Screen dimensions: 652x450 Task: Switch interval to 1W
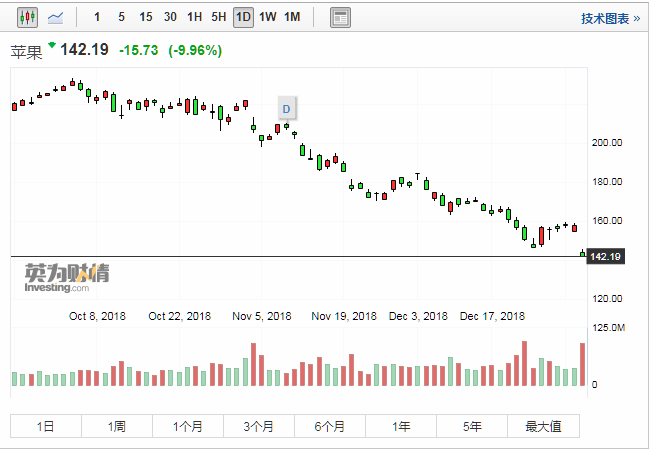pyautogui.click(x=268, y=17)
